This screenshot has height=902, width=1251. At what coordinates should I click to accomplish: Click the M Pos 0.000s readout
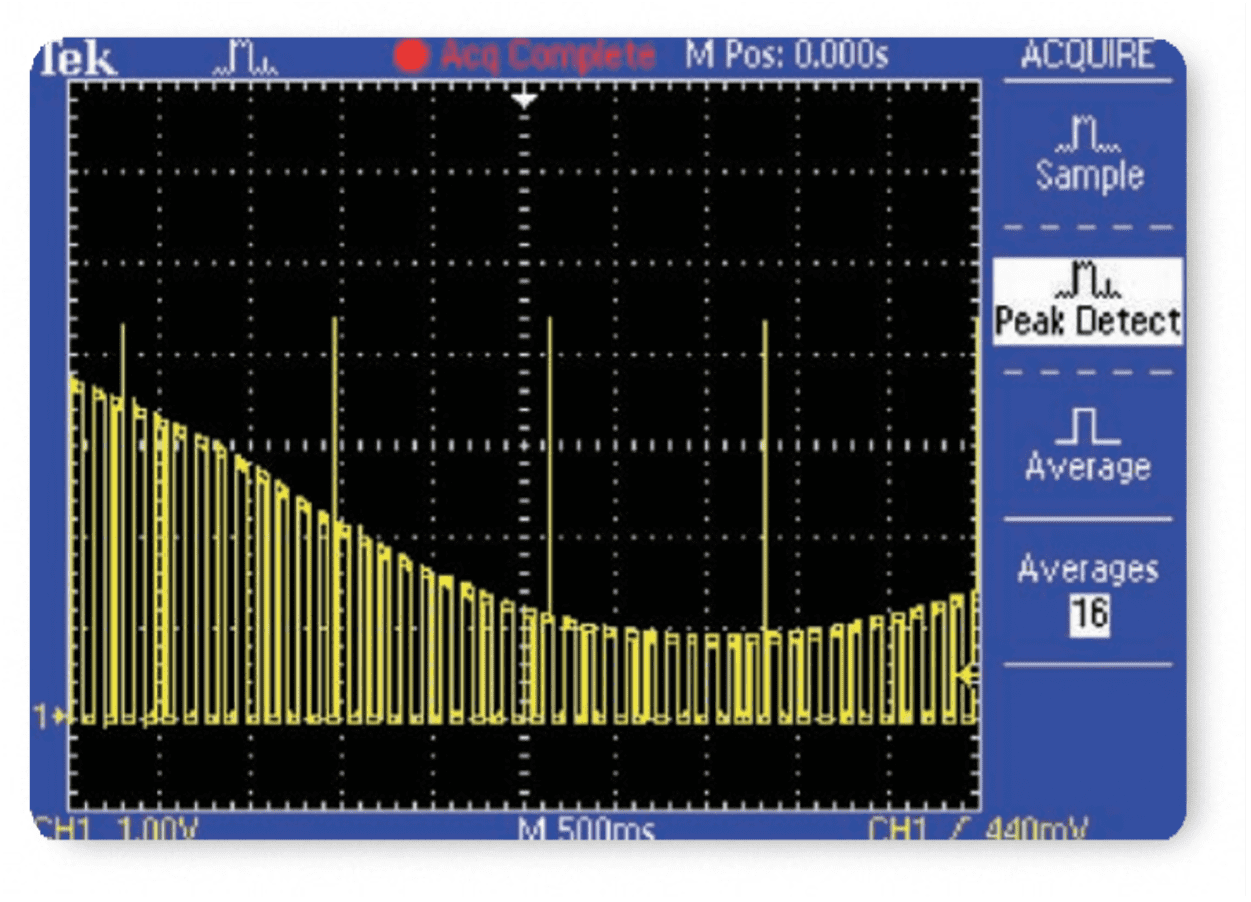[786, 56]
